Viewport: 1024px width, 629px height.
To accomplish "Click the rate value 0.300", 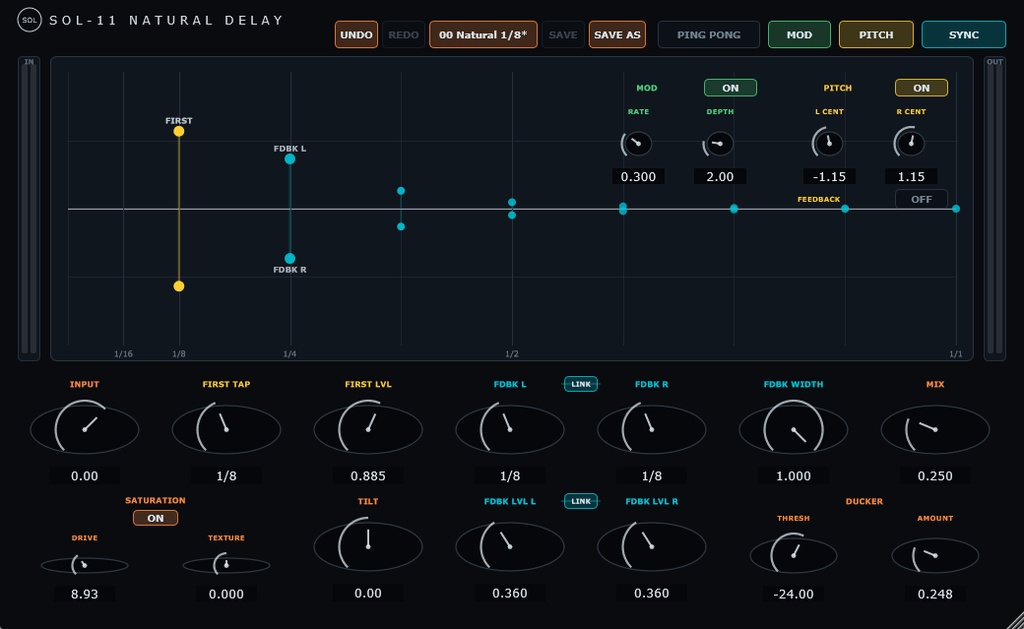I will click(638, 176).
